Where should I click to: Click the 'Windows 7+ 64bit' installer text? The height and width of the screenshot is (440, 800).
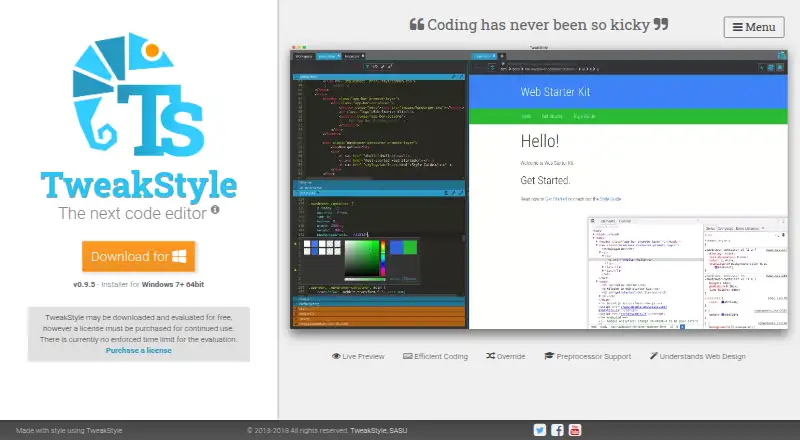click(173, 284)
